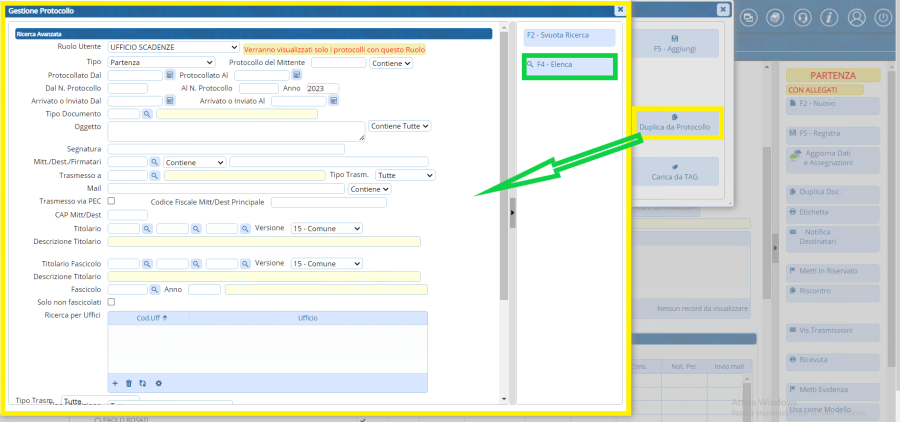The width and height of the screenshot is (900, 422).
Task: Check the Solo non fascicolati box
Action: point(111,302)
